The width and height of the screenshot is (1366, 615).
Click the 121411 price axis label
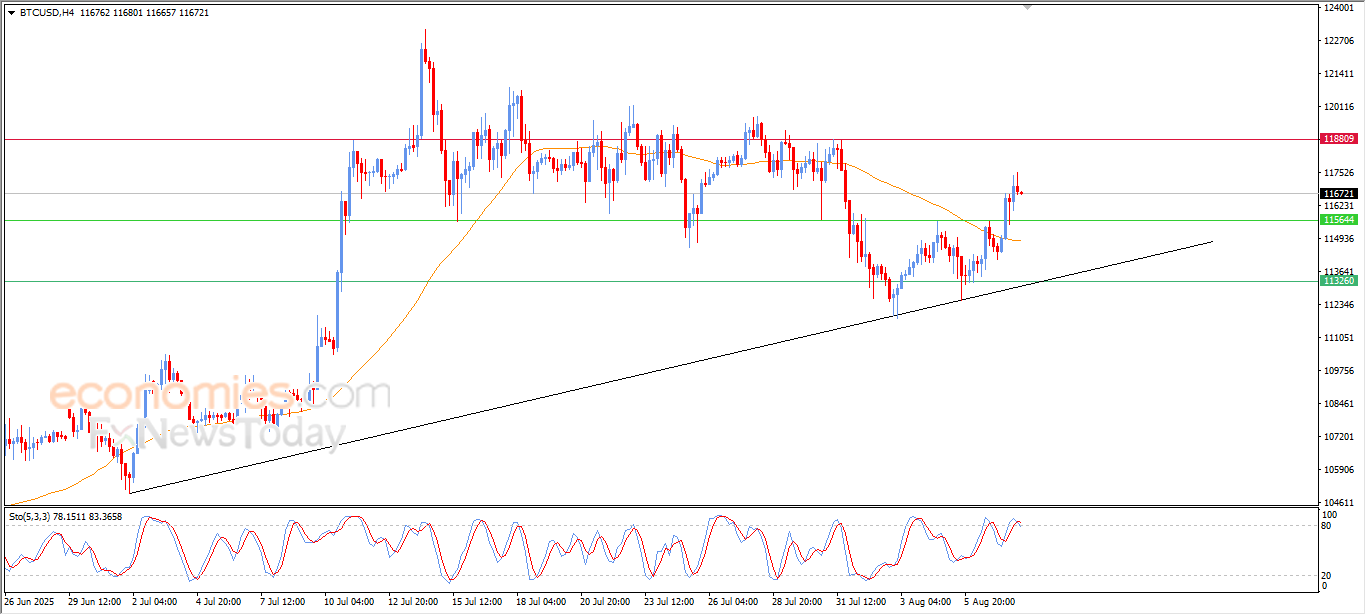[x=1339, y=74]
